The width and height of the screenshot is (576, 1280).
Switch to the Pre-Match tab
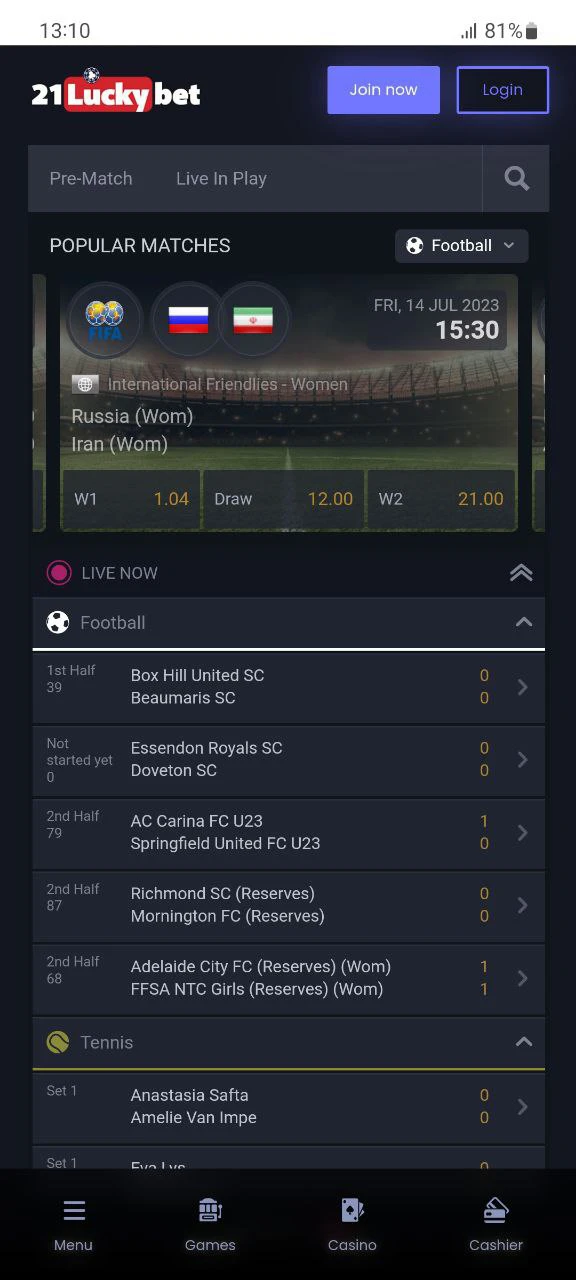pos(91,178)
